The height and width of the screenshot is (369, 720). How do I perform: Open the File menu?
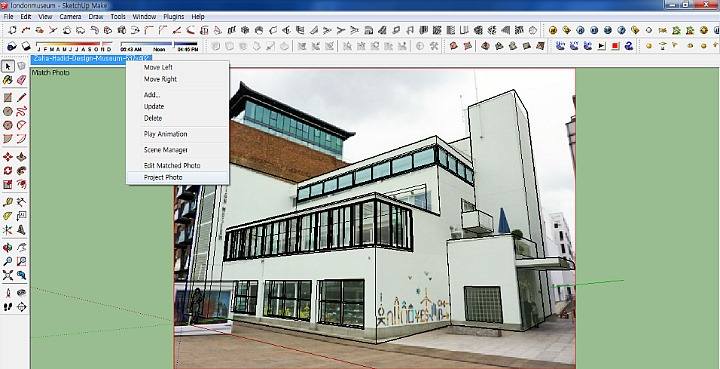8,17
